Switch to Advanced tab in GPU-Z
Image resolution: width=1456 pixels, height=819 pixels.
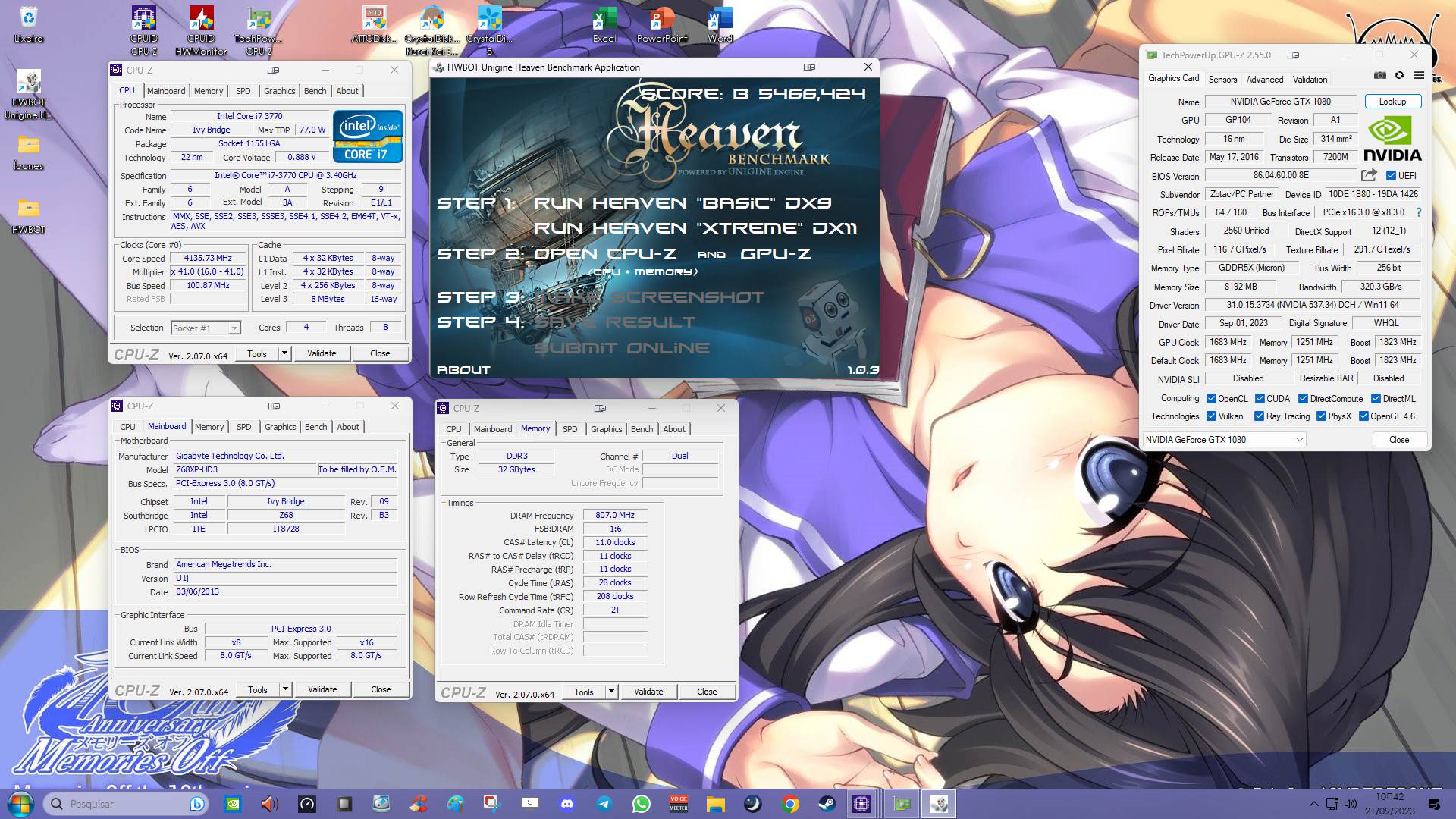[1265, 79]
